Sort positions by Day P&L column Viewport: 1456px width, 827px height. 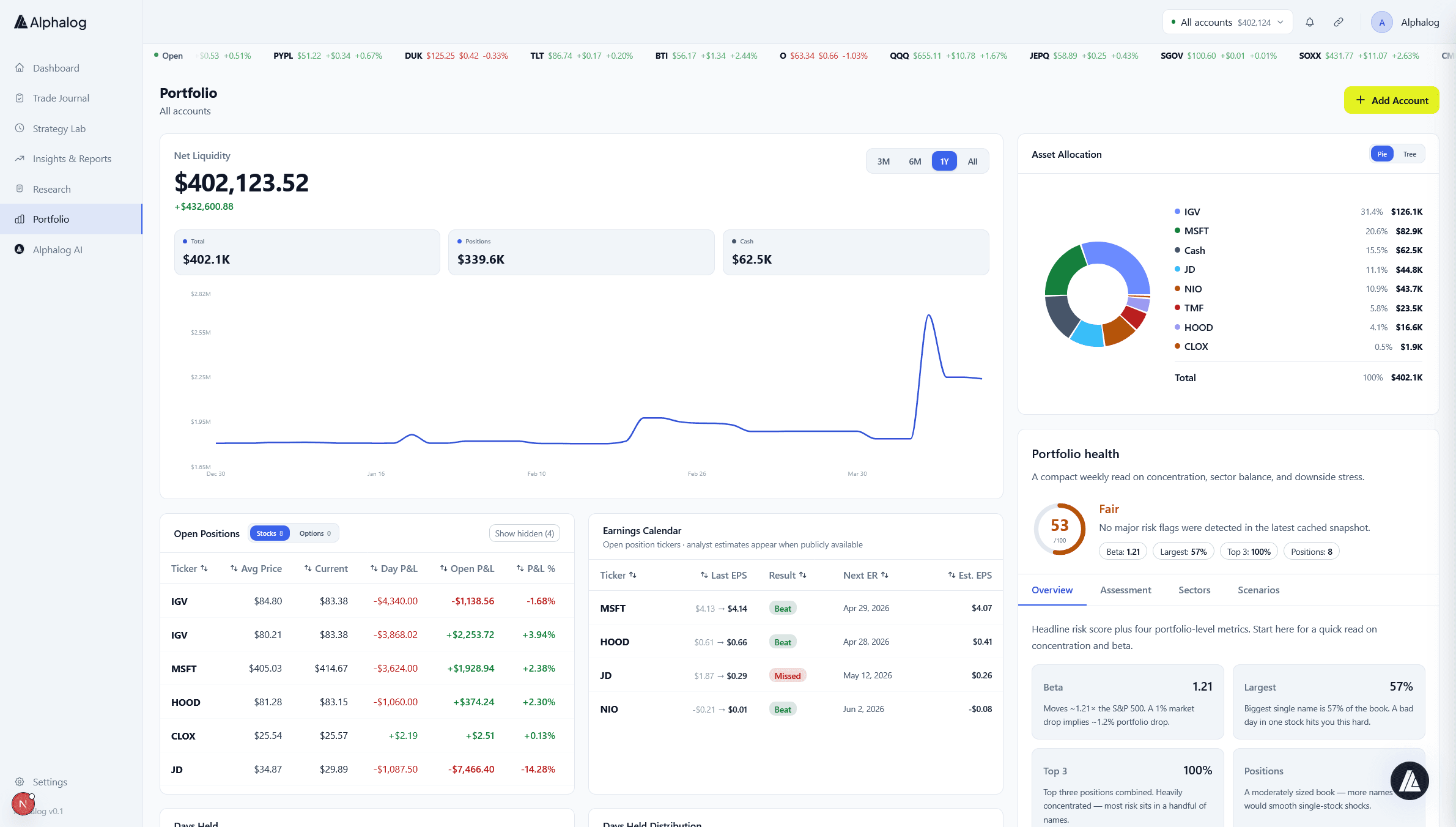click(x=394, y=568)
